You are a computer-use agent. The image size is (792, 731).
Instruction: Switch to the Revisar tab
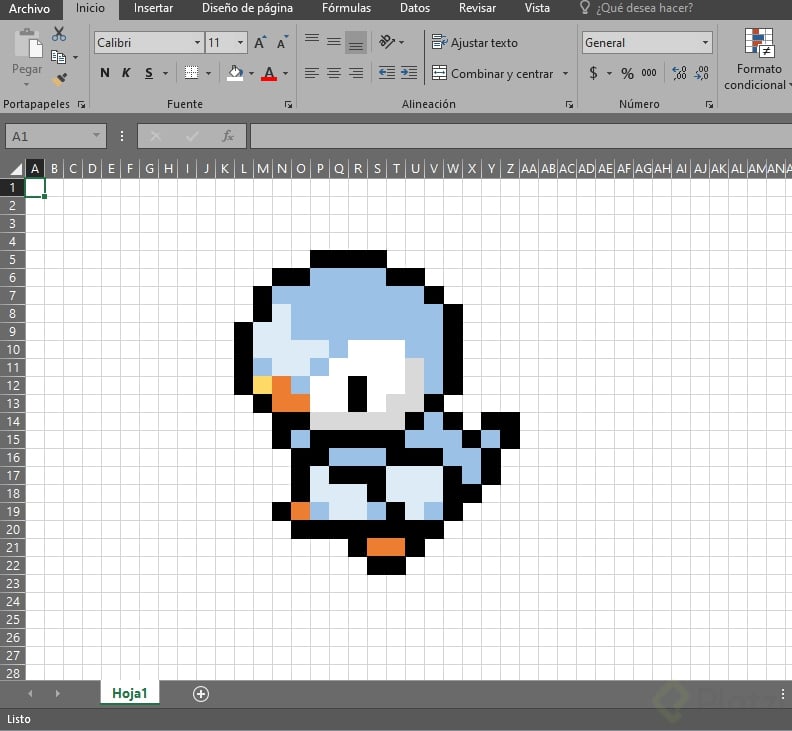point(477,8)
